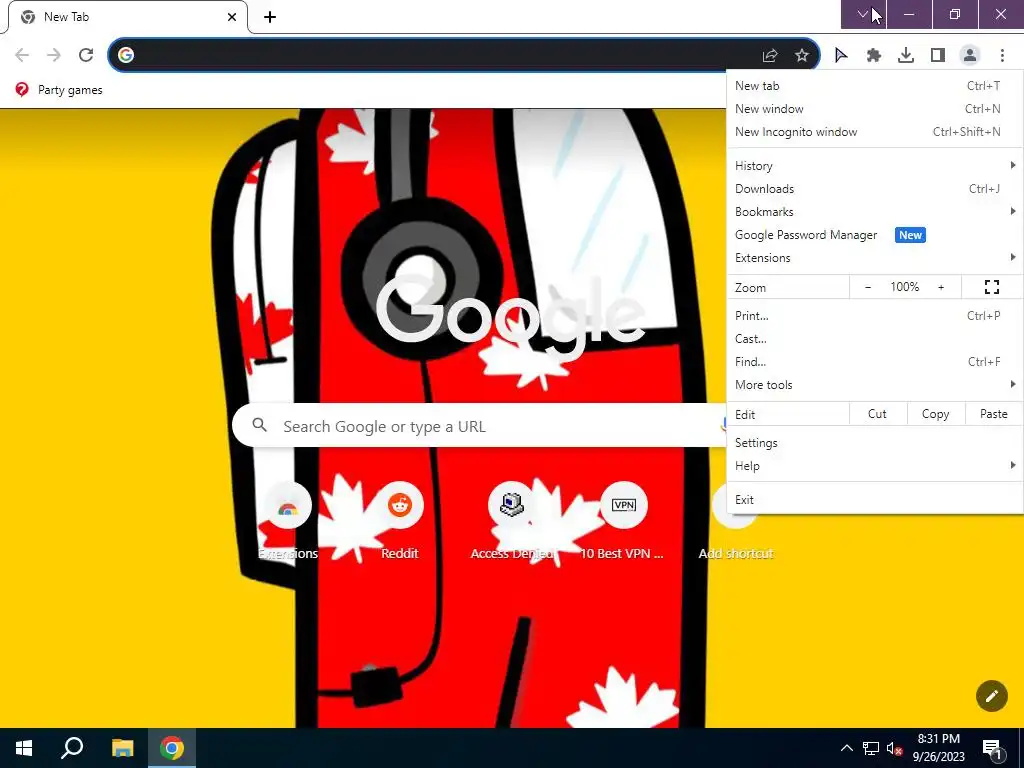Click the taskbar clock showing 8:31 PM

tap(938, 748)
